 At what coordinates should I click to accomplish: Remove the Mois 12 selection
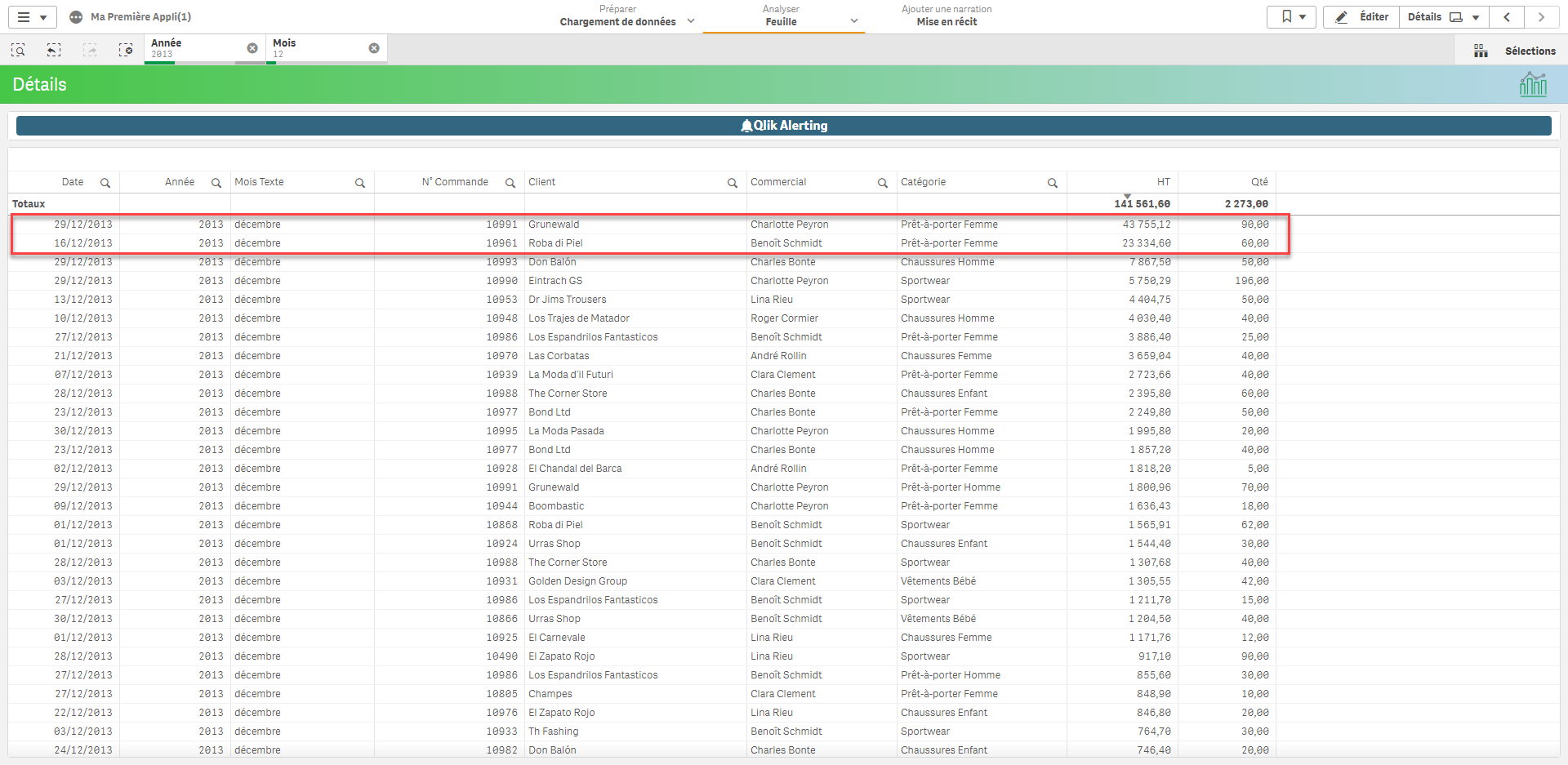374,48
